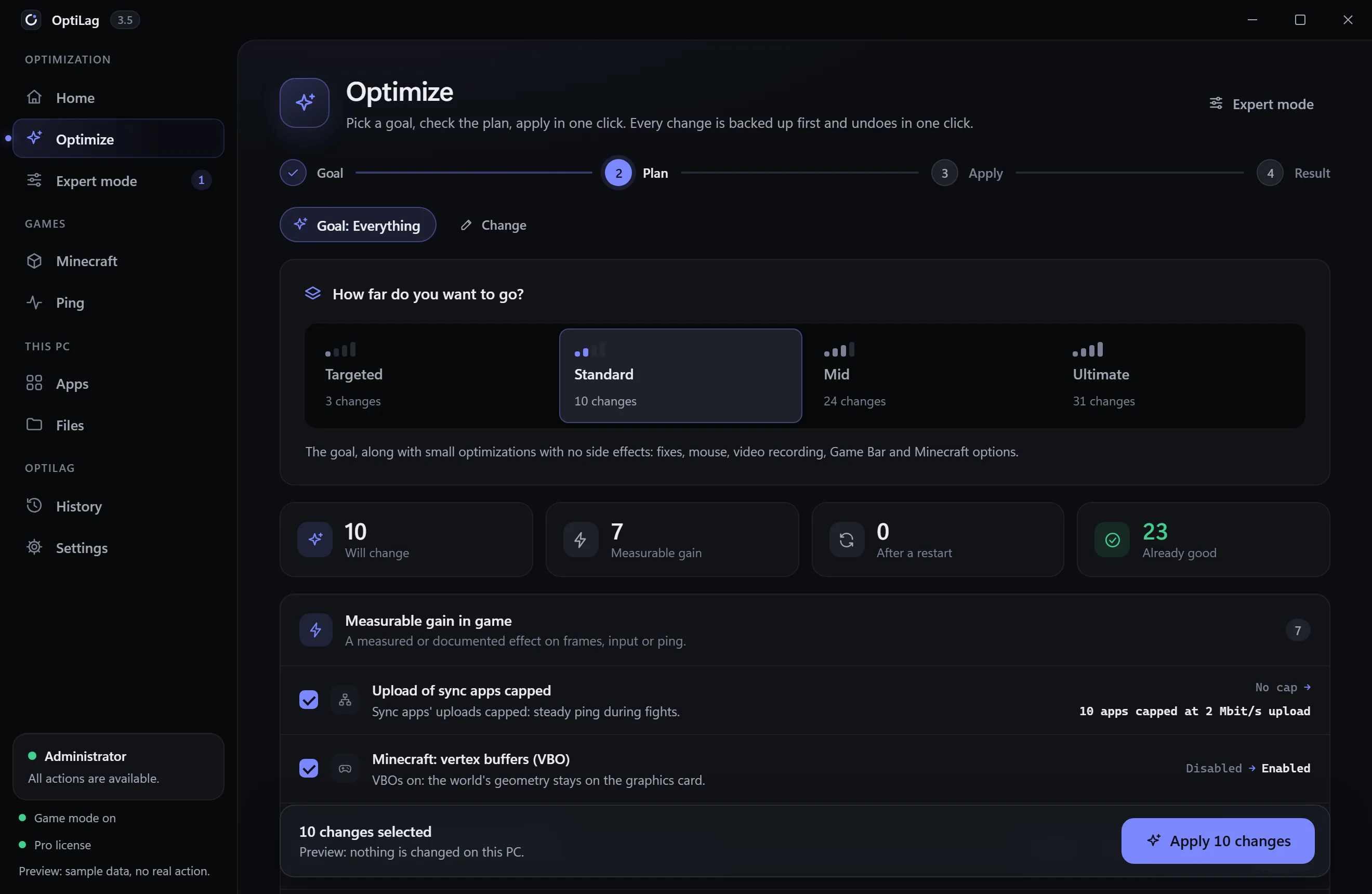Choose the Standard level with 10 changes
Viewport: 1372px width, 894px height.
pos(680,376)
